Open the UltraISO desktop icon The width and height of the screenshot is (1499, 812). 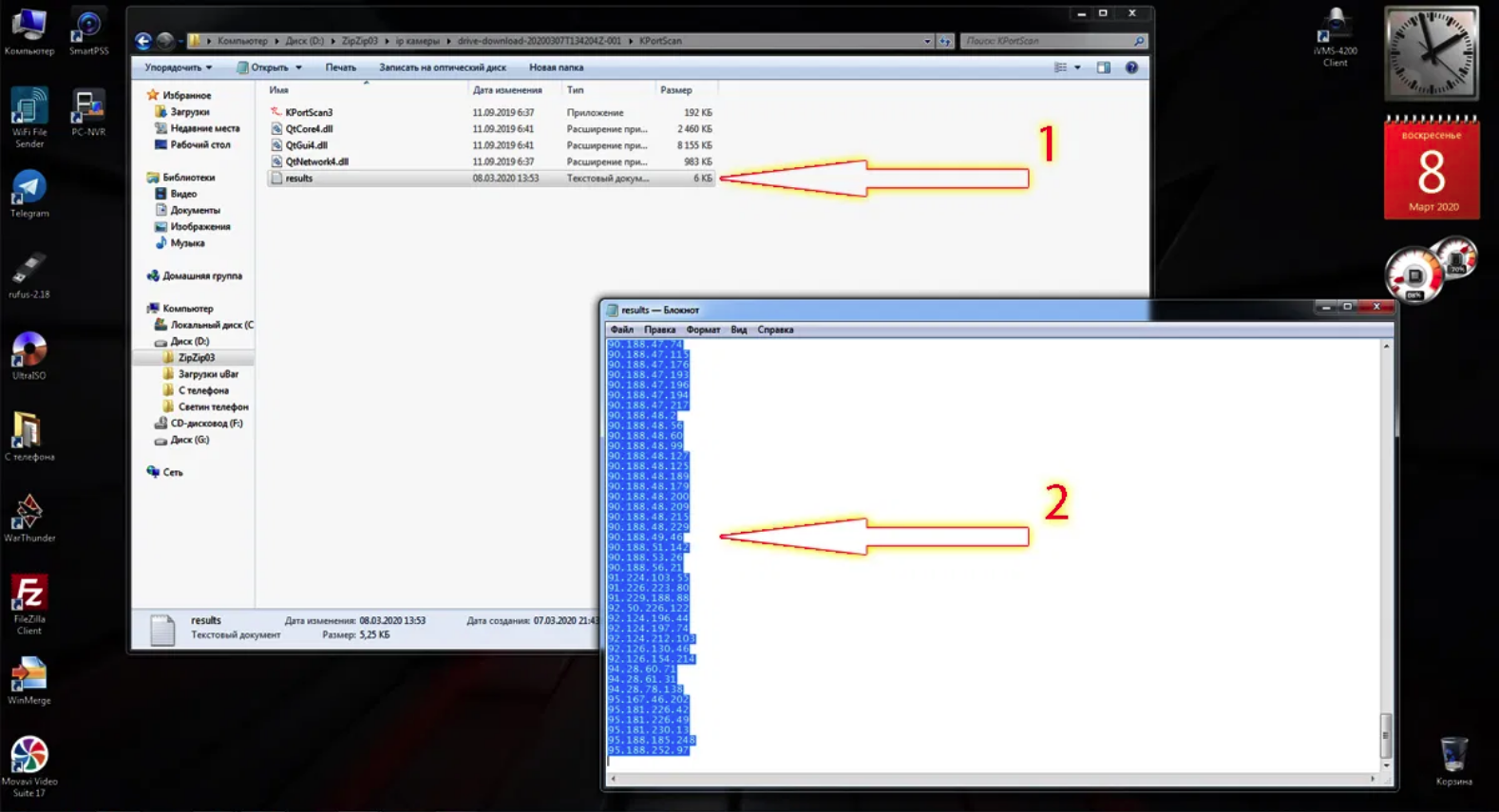(28, 356)
